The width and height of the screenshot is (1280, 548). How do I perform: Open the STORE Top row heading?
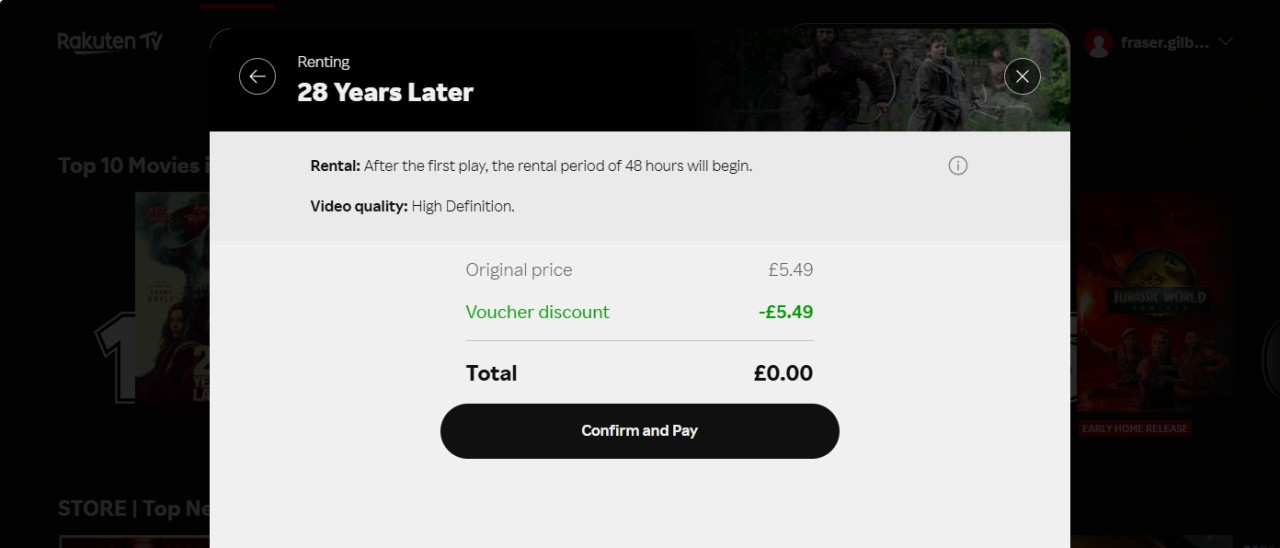coord(132,508)
